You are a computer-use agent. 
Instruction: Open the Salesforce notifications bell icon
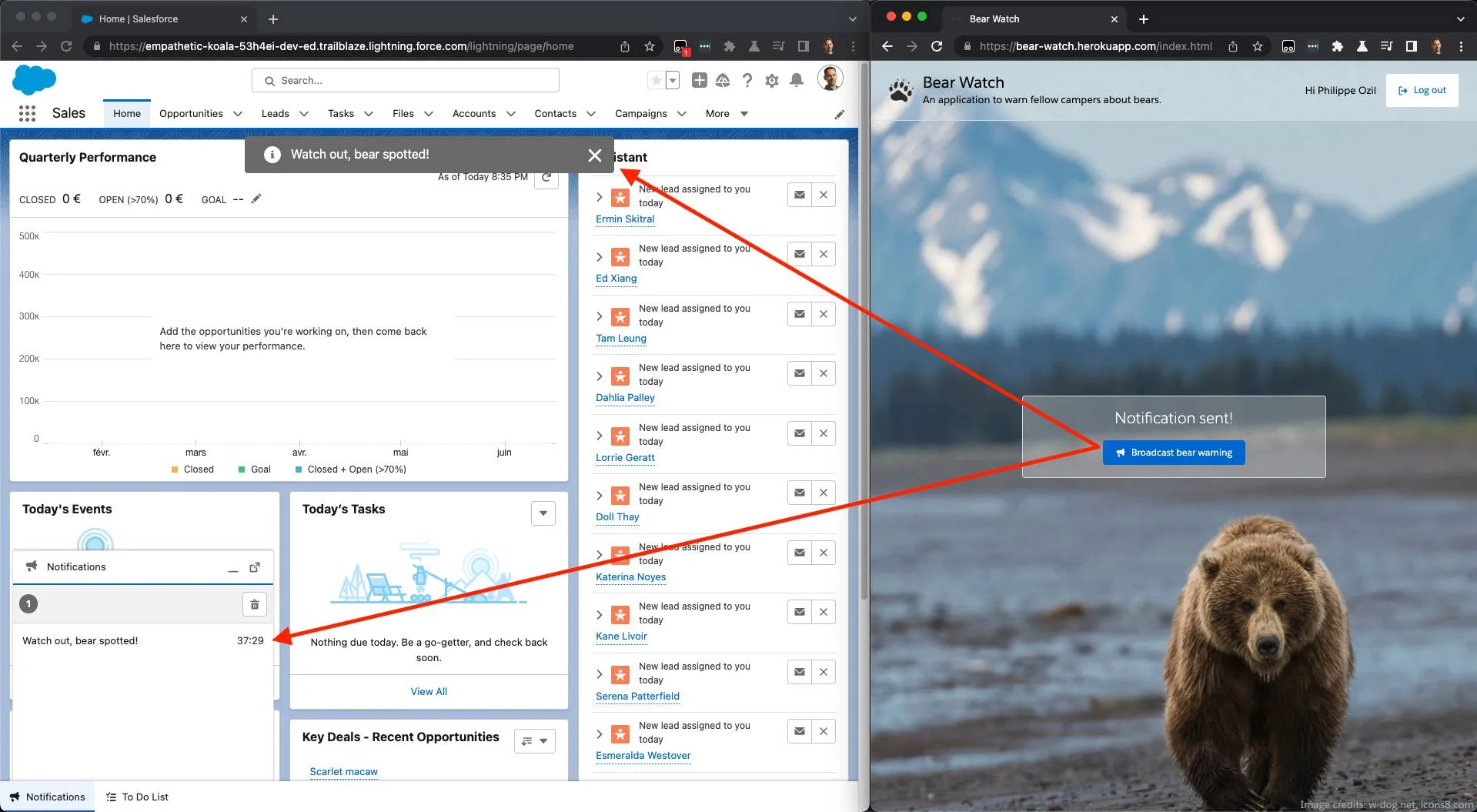[x=797, y=80]
